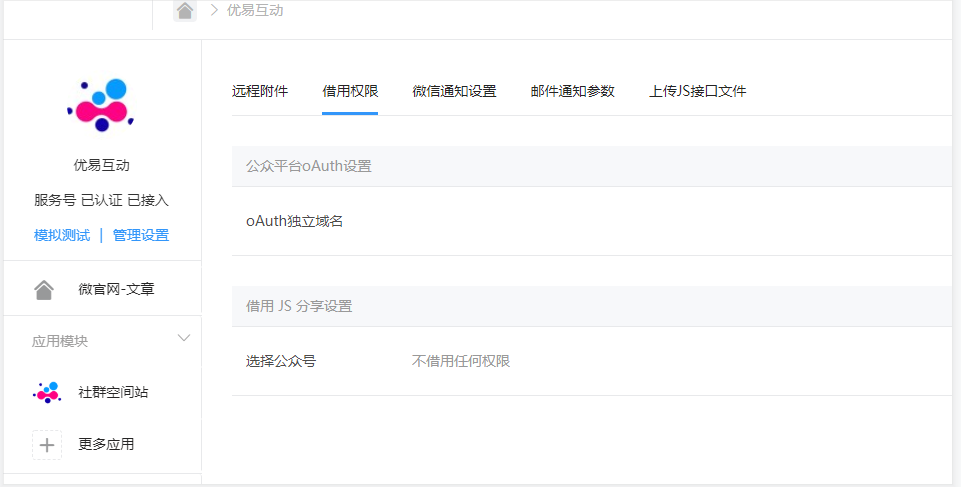Image resolution: width=961 pixels, height=487 pixels.
Task: Open 管理设置 link
Action: coord(141,235)
